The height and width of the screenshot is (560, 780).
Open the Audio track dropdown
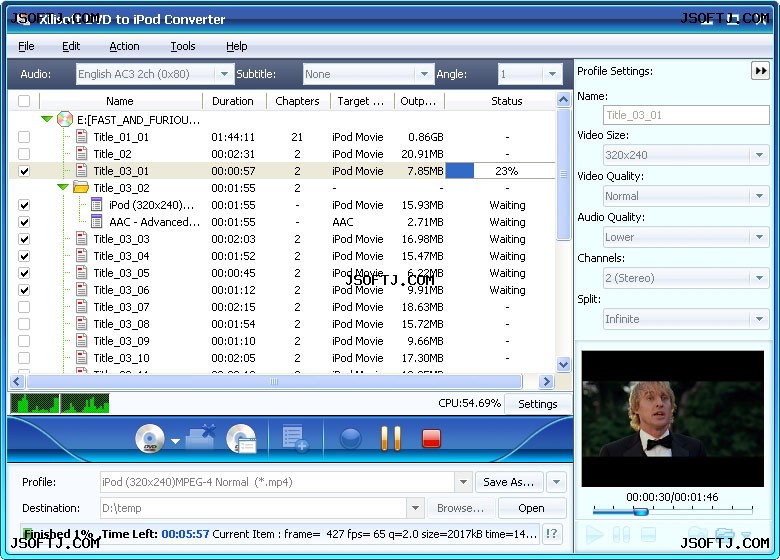[x=224, y=74]
